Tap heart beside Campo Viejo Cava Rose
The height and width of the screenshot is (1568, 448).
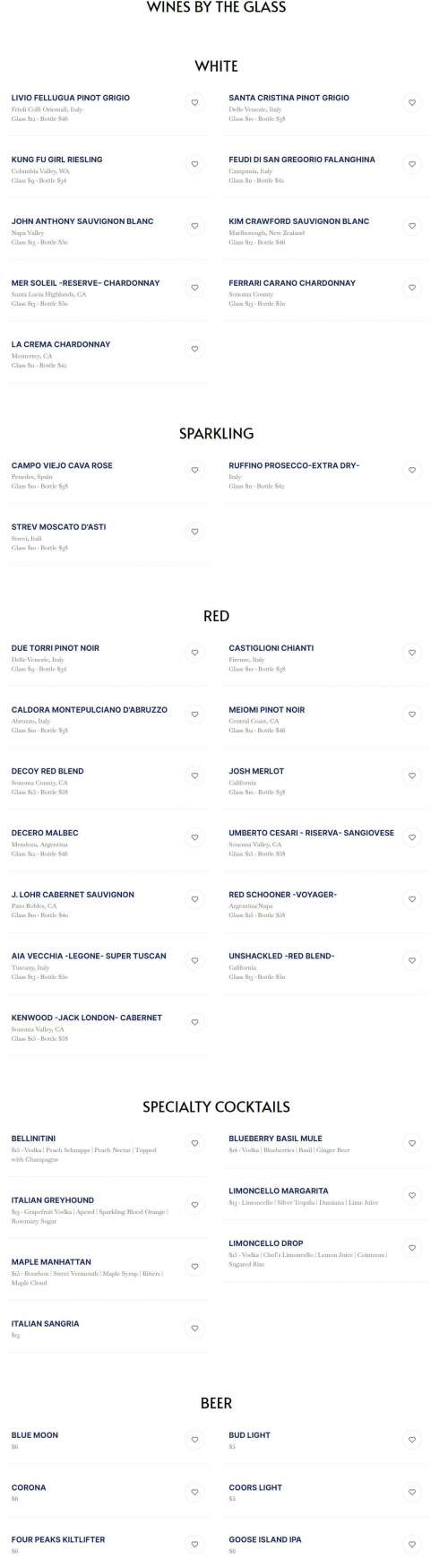[x=194, y=471]
